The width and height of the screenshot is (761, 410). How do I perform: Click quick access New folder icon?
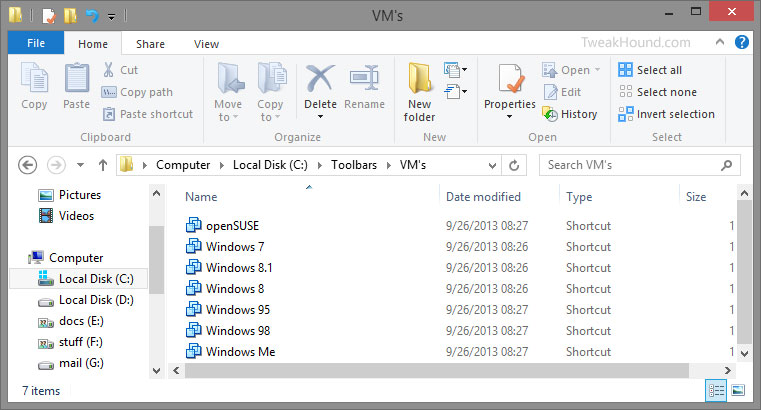click(70, 16)
